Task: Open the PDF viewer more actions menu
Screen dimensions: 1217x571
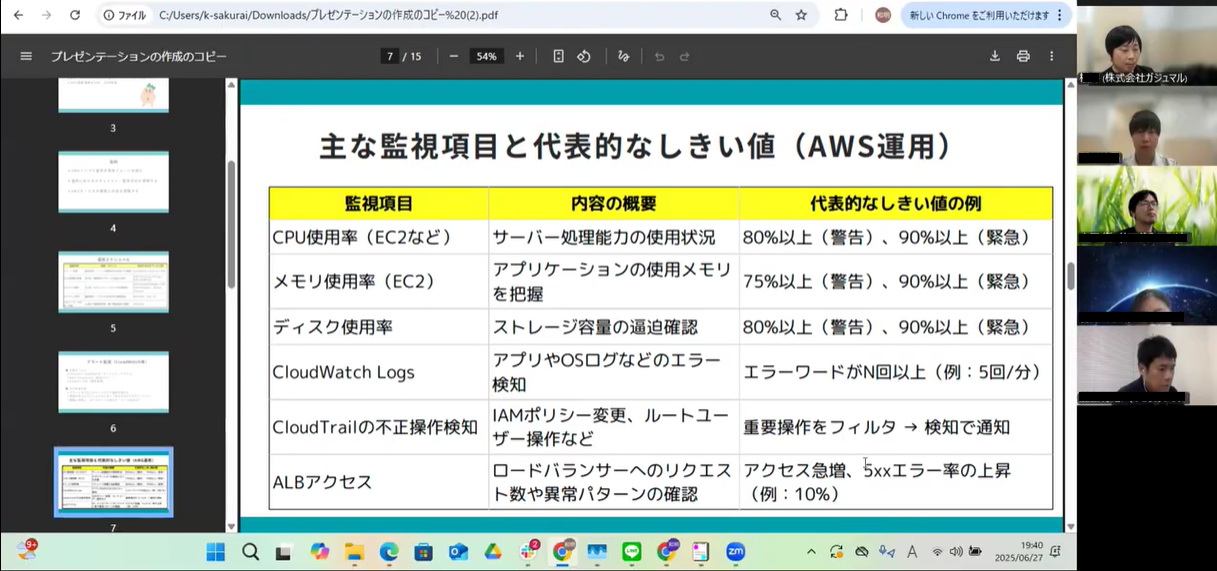Action: coord(1051,56)
